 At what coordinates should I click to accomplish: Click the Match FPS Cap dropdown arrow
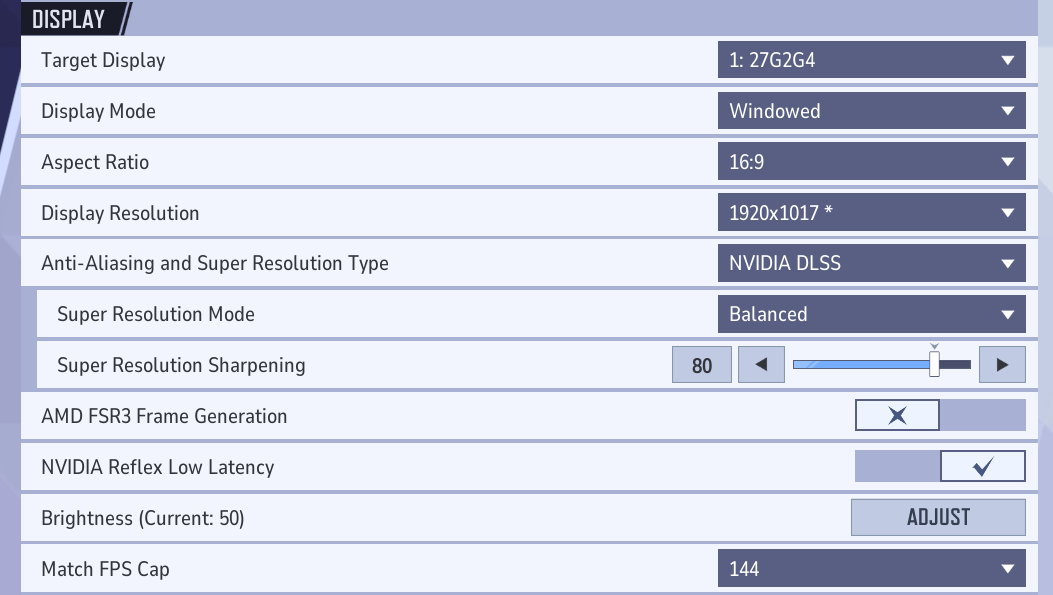pyautogui.click(x=1007, y=570)
